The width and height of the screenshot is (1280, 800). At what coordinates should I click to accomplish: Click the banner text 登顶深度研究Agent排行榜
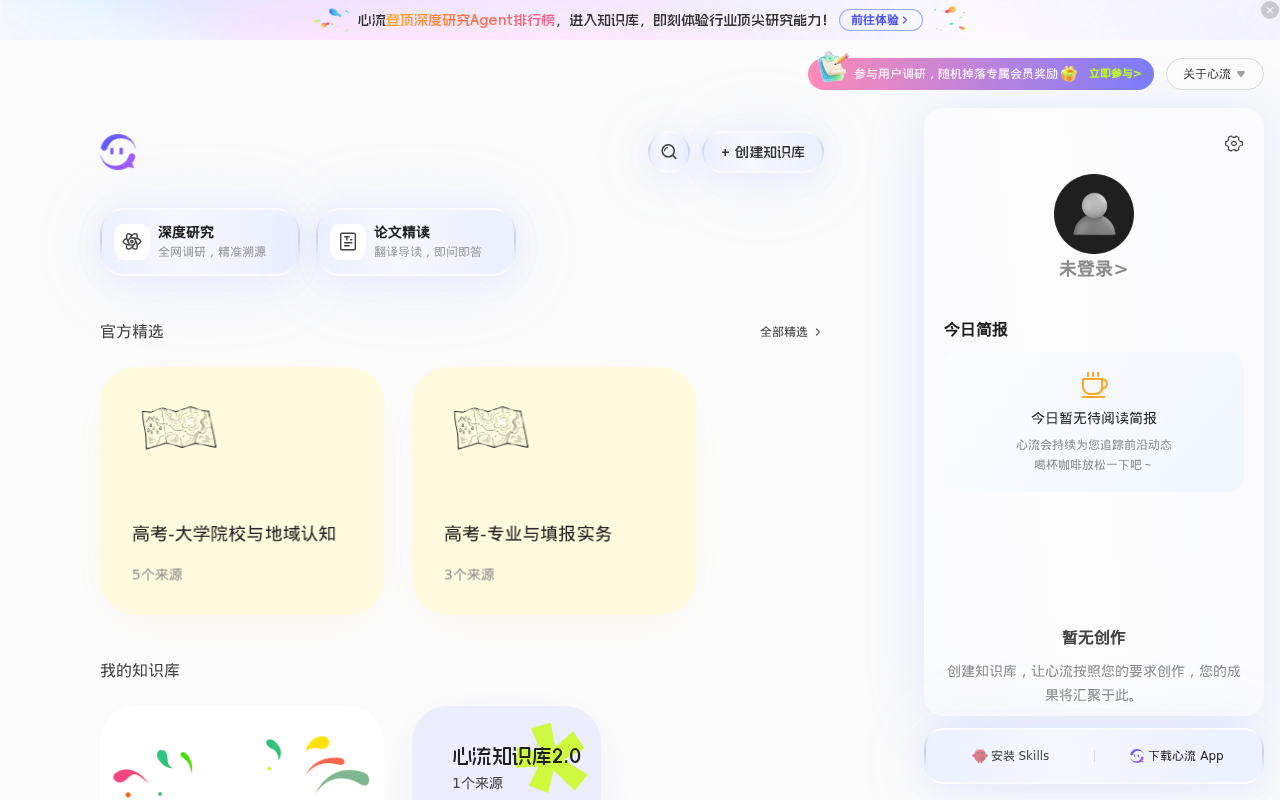[x=471, y=20]
